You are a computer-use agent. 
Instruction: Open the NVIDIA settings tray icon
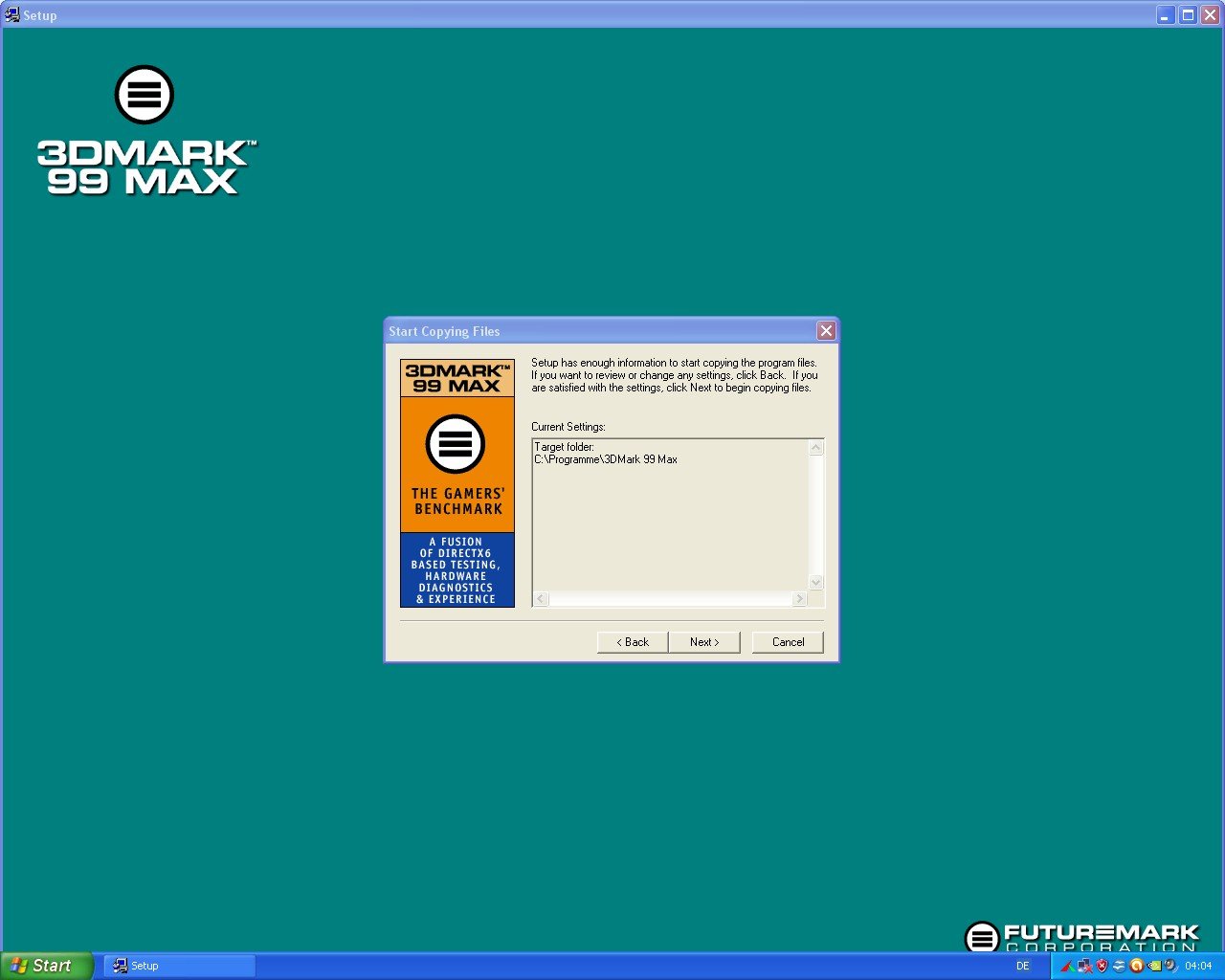tap(1154, 967)
